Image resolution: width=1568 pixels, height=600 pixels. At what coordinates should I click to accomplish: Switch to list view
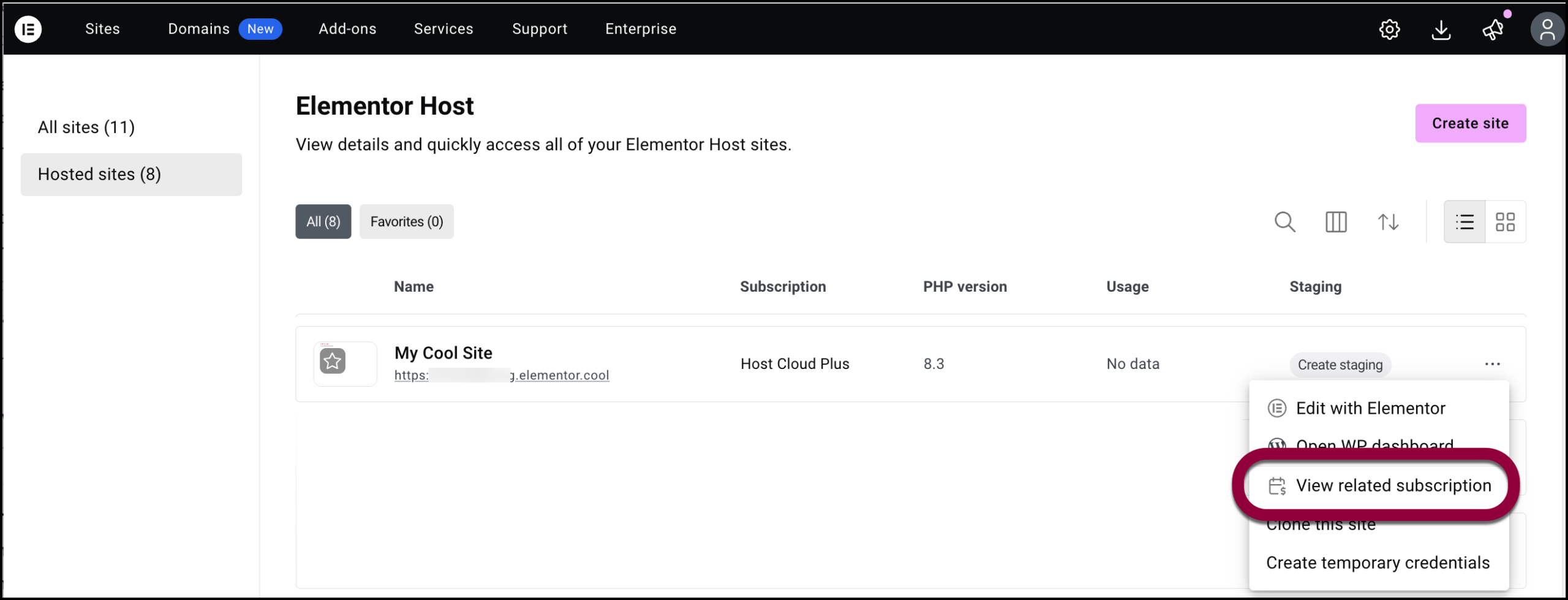(x=1464, y=222)
